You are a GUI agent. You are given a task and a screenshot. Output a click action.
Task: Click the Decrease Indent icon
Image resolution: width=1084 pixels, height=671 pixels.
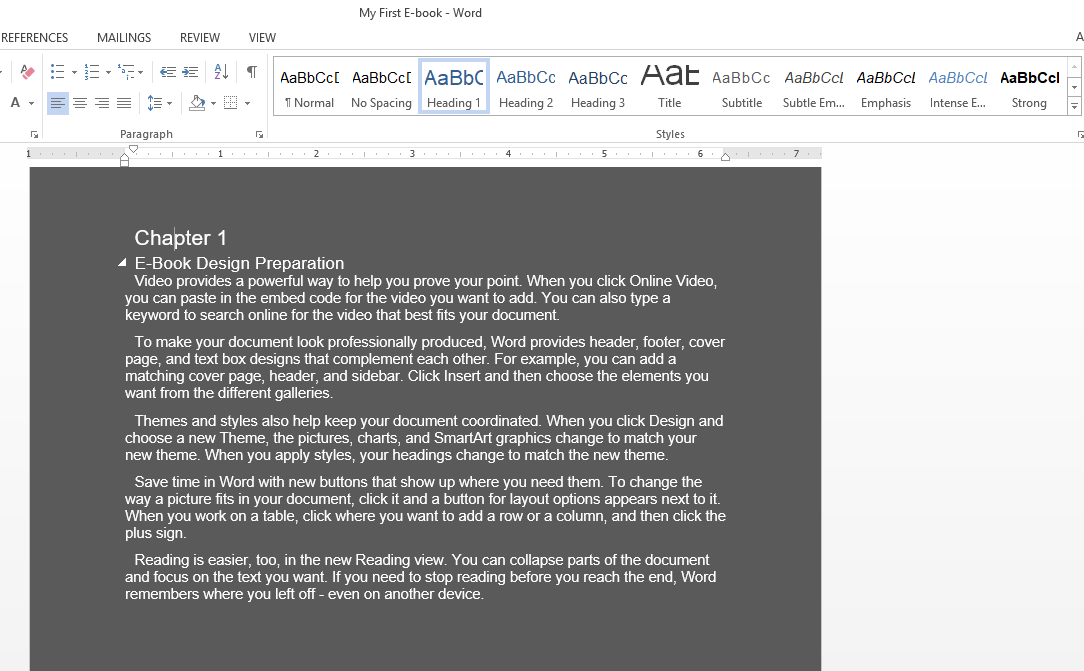coord(167,72)
